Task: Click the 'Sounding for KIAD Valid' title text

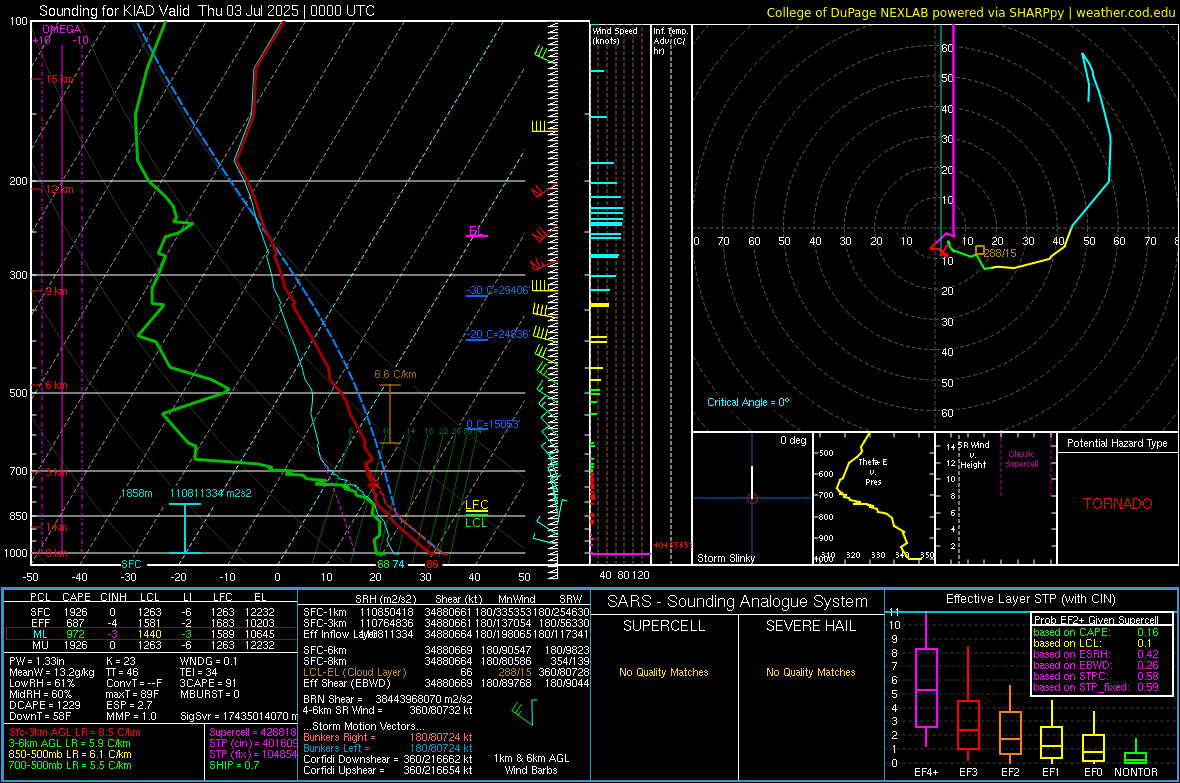Action: pyautogui.click(x=115, y=11)
